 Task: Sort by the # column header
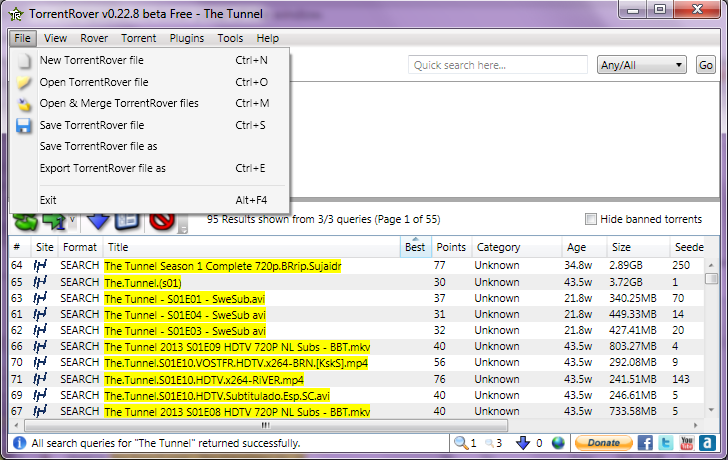(x=20, y=247)
